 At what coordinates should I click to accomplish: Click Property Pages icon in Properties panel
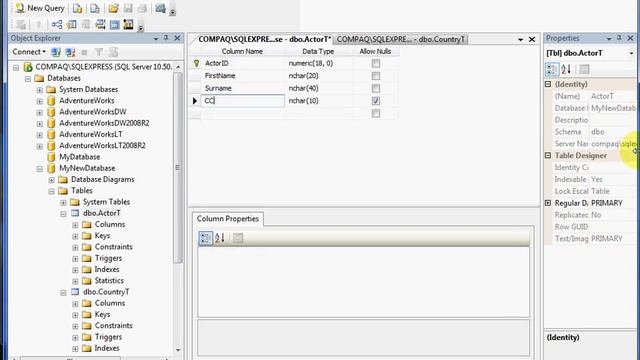pos(584,69)
